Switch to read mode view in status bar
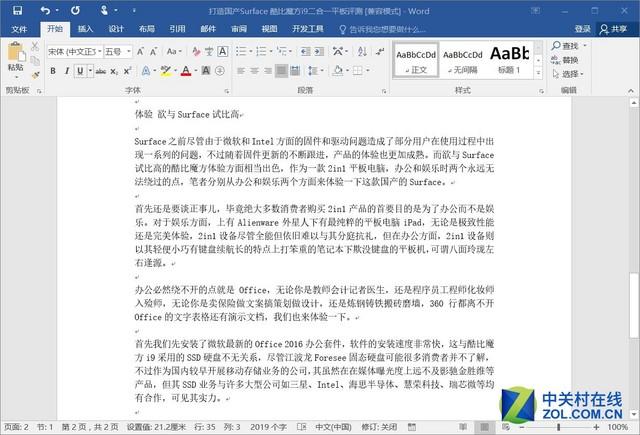The height and width of the screenshot is (435, 640). pos(463,427)
